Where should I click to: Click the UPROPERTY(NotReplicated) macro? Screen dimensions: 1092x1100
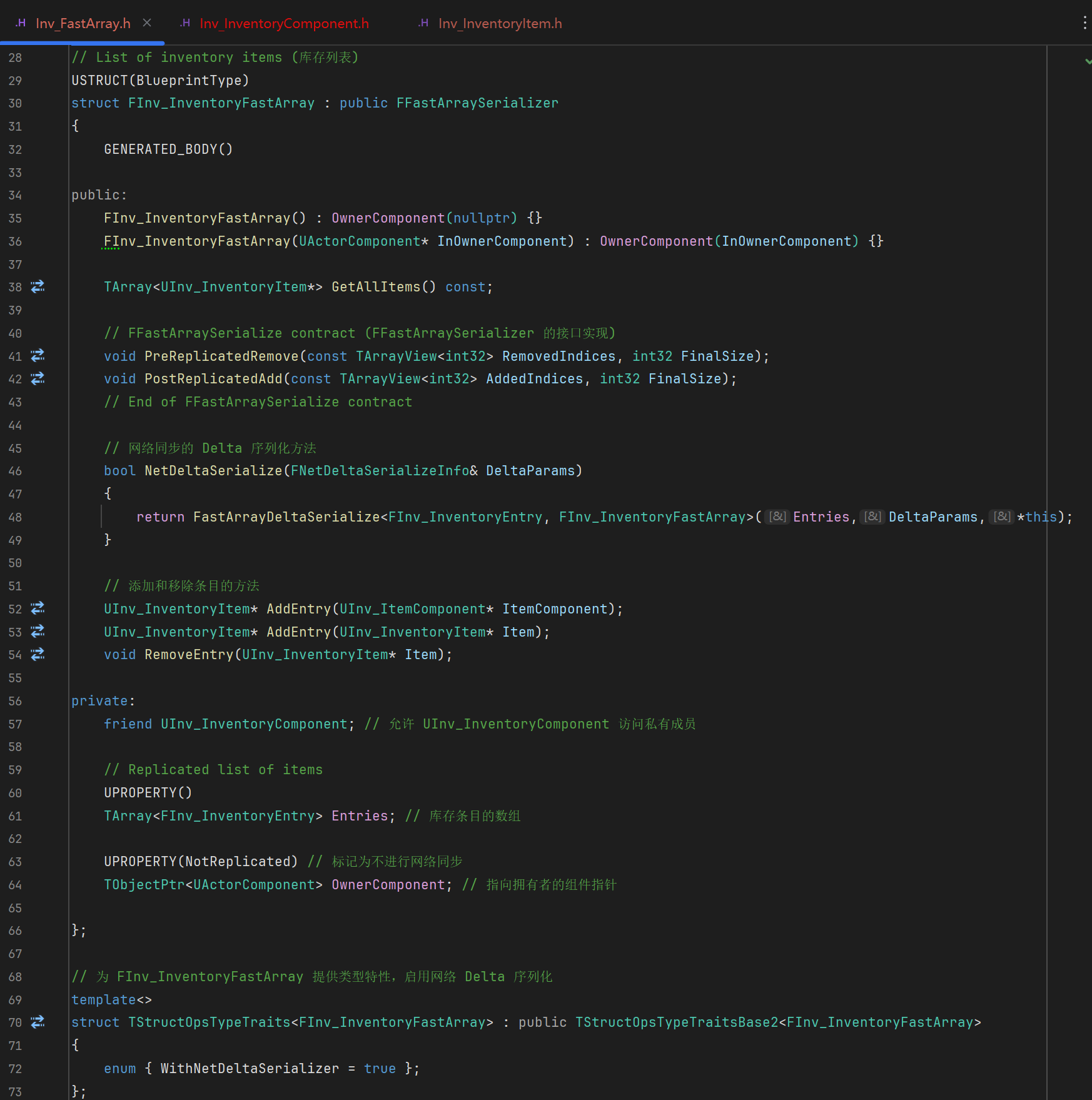coord(201,862)
